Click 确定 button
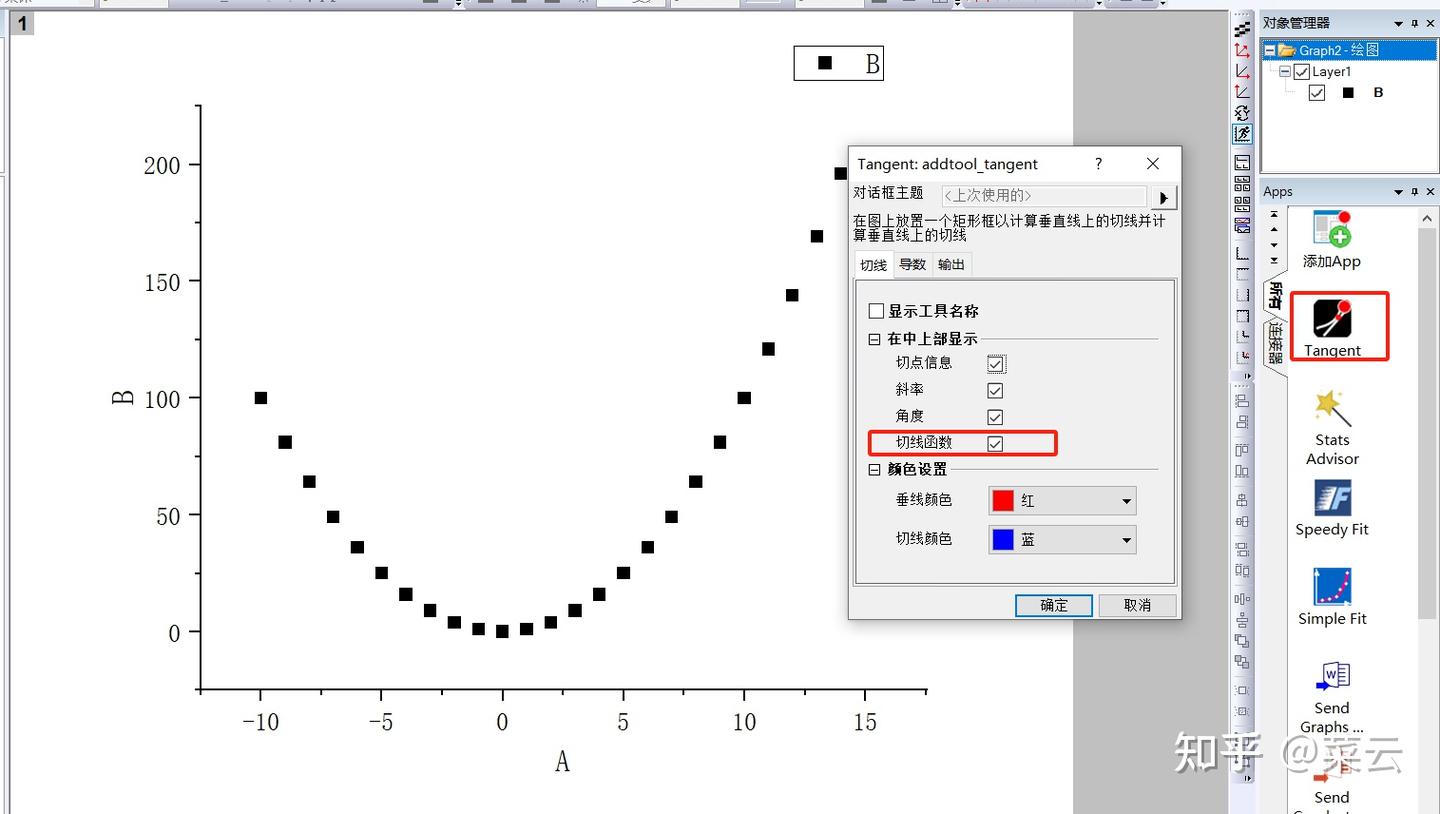The image size is (1440, 814). (1054, 605)
